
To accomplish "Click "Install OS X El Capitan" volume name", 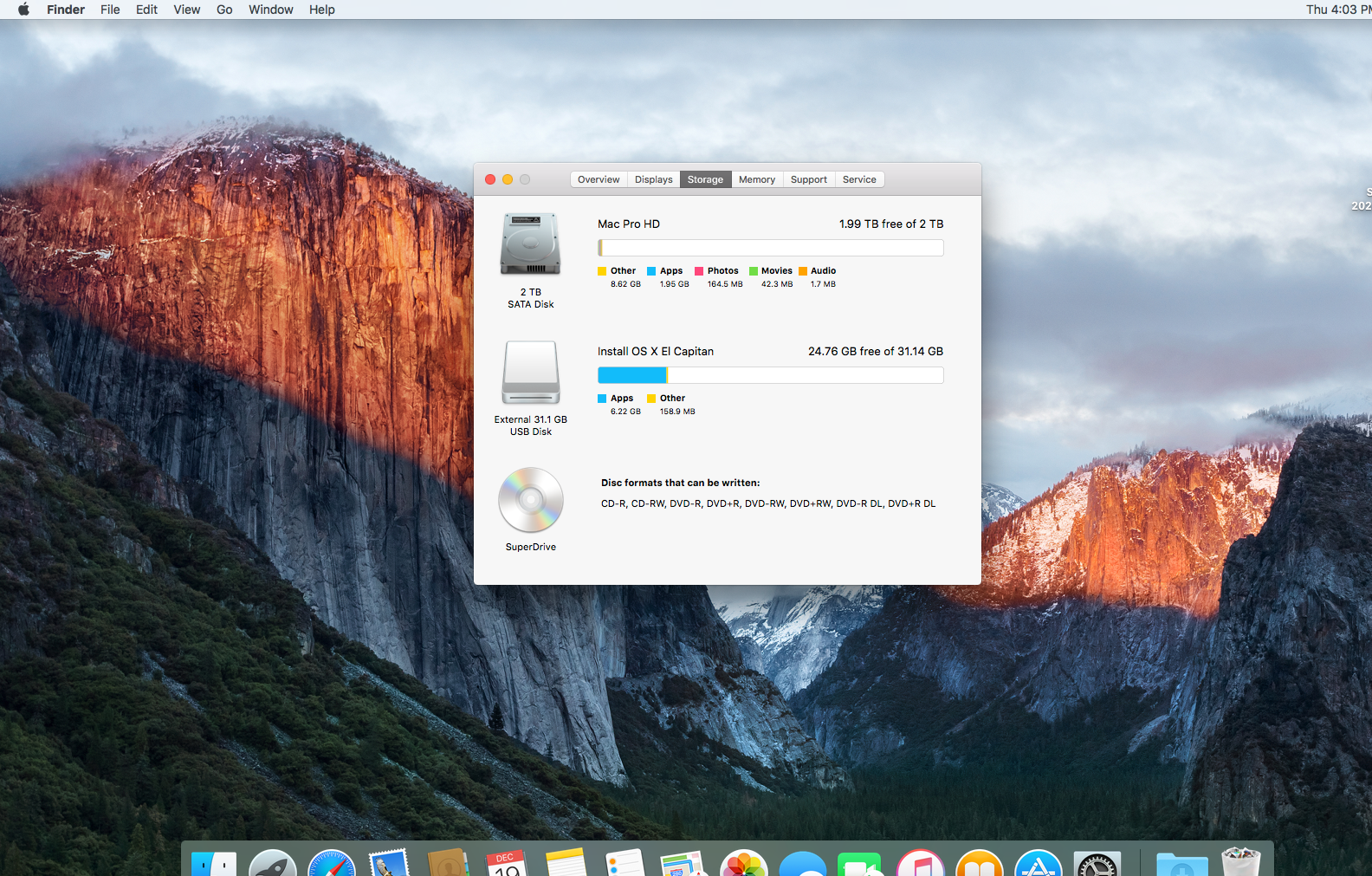I will (656, 351).
